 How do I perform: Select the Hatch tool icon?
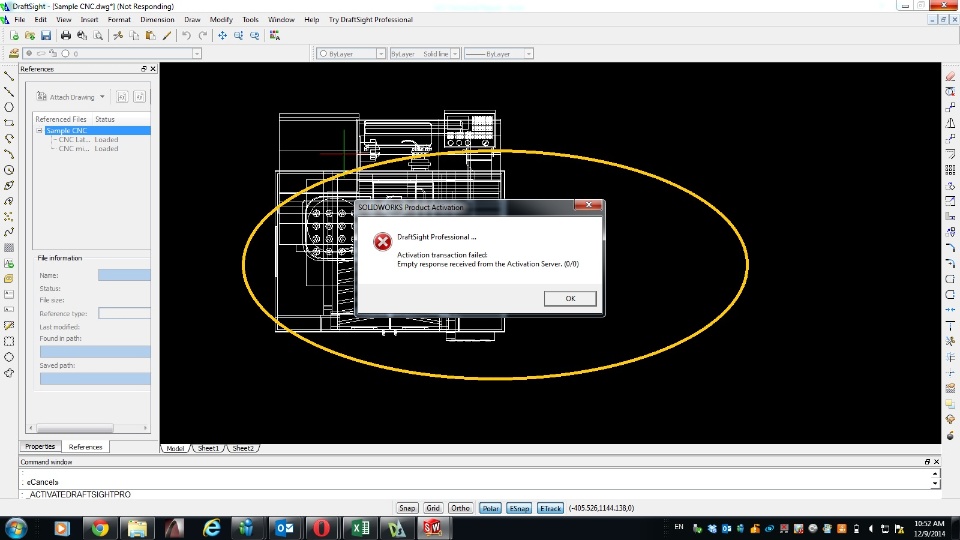(9, 247)
